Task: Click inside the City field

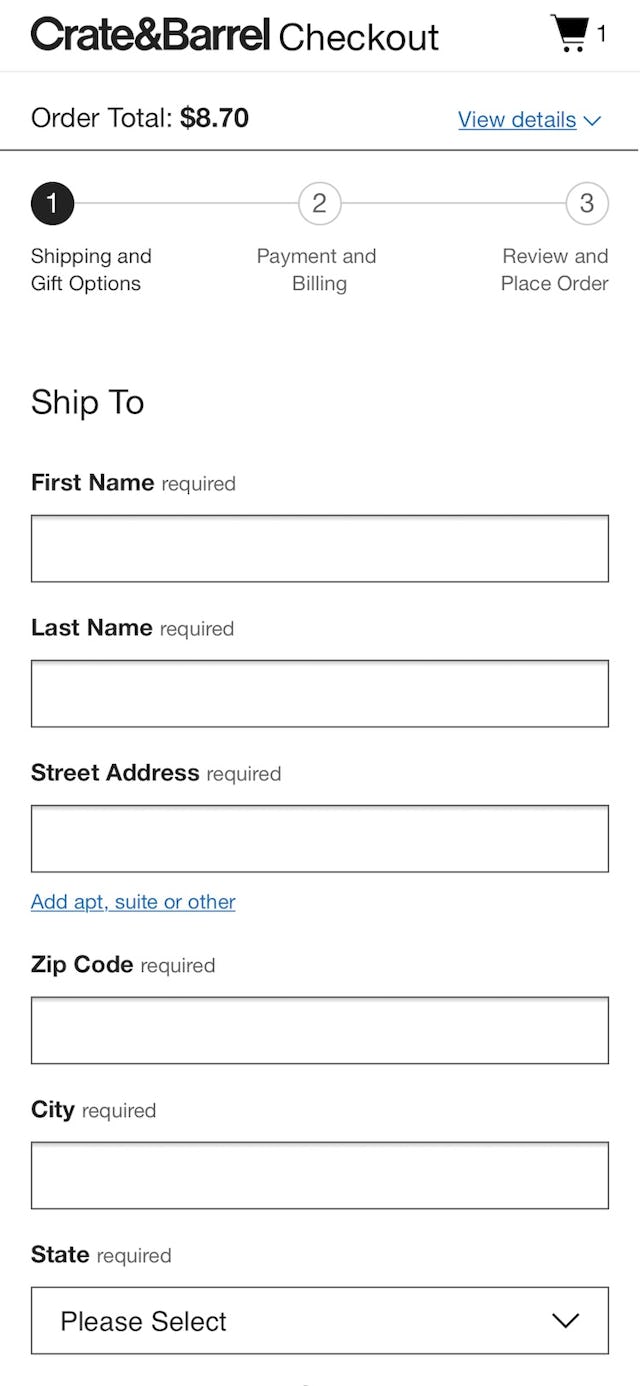Action: coord(320,1175)
